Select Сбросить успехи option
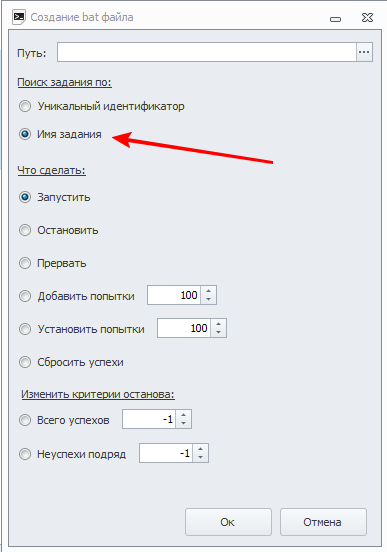The width and height of the screenshot is (387, 552). 25,362
